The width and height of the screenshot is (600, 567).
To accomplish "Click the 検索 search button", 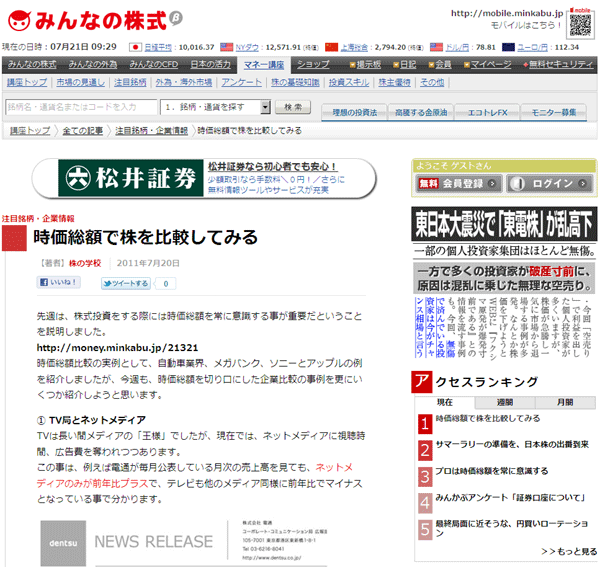I will pyautogui.click(x=292, y=106).
